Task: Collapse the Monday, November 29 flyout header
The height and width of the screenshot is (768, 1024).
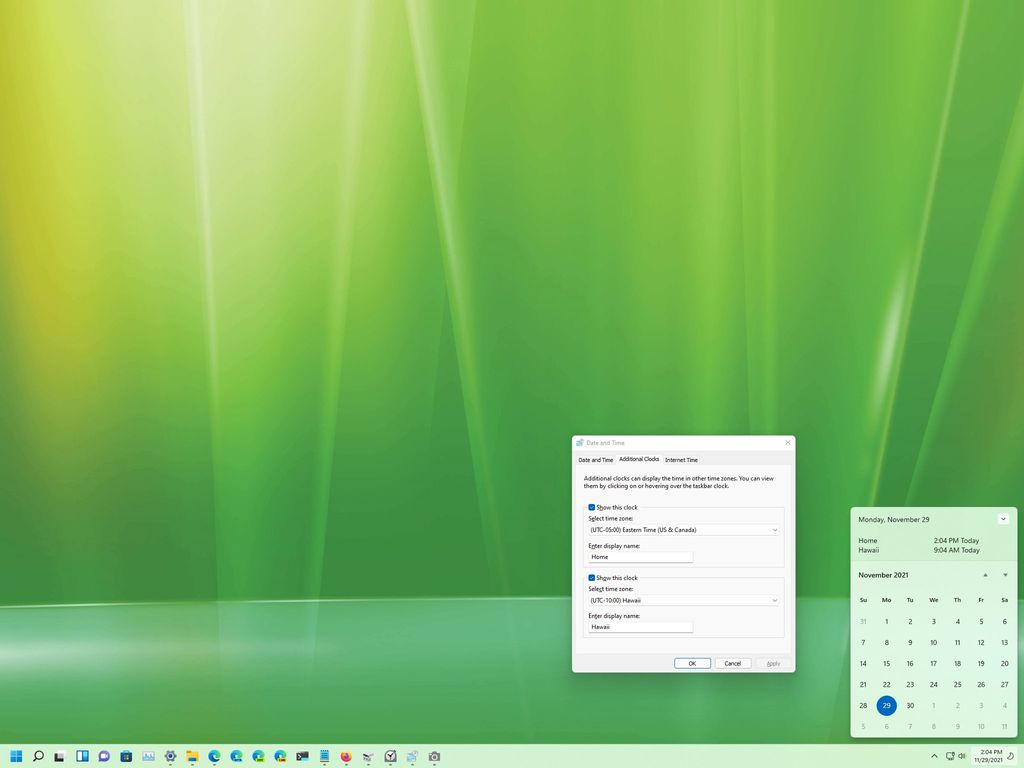Action: pos(1003,519)
